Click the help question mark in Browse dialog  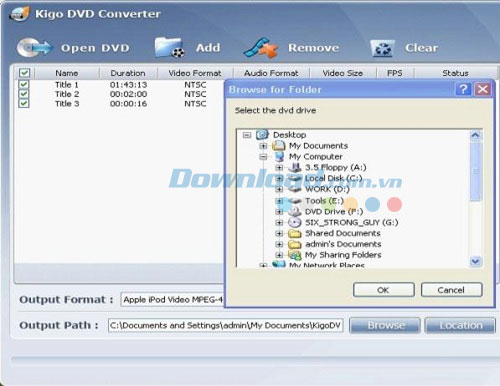[x=463, y=89]
